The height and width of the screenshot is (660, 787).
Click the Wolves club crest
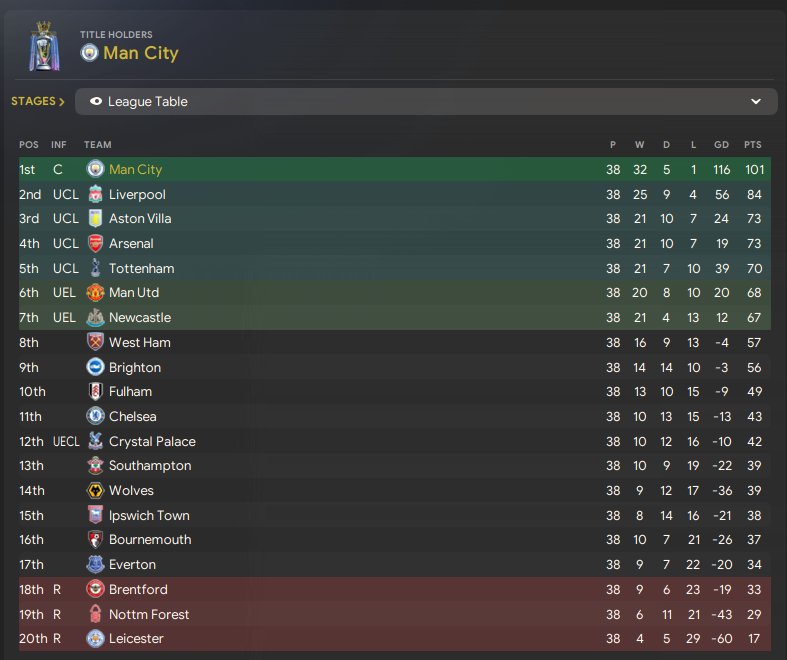click(95, 490)
